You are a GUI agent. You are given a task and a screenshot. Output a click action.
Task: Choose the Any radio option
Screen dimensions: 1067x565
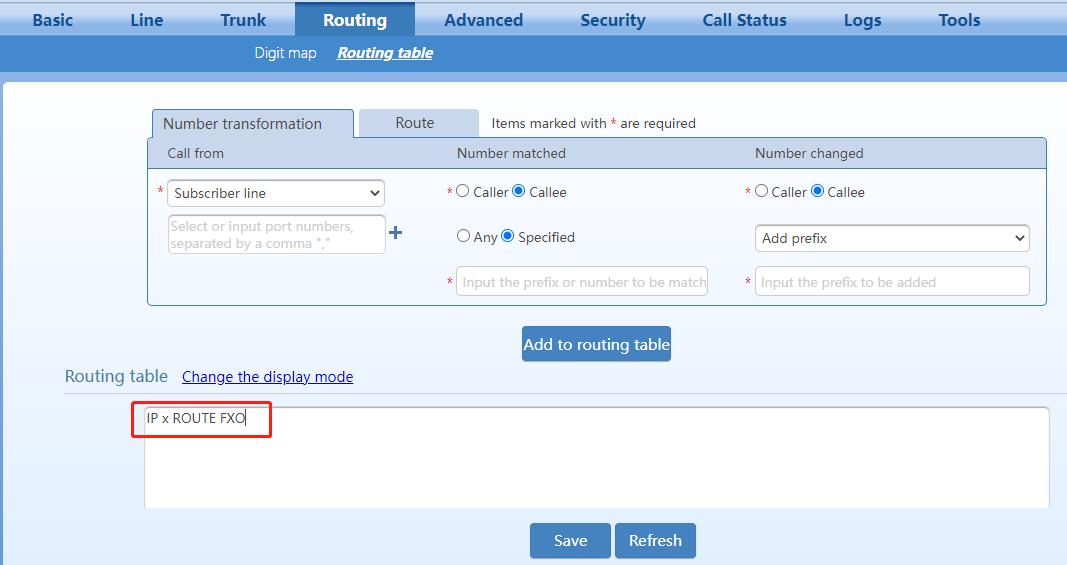pyautogui.click(x=463, y=237)
